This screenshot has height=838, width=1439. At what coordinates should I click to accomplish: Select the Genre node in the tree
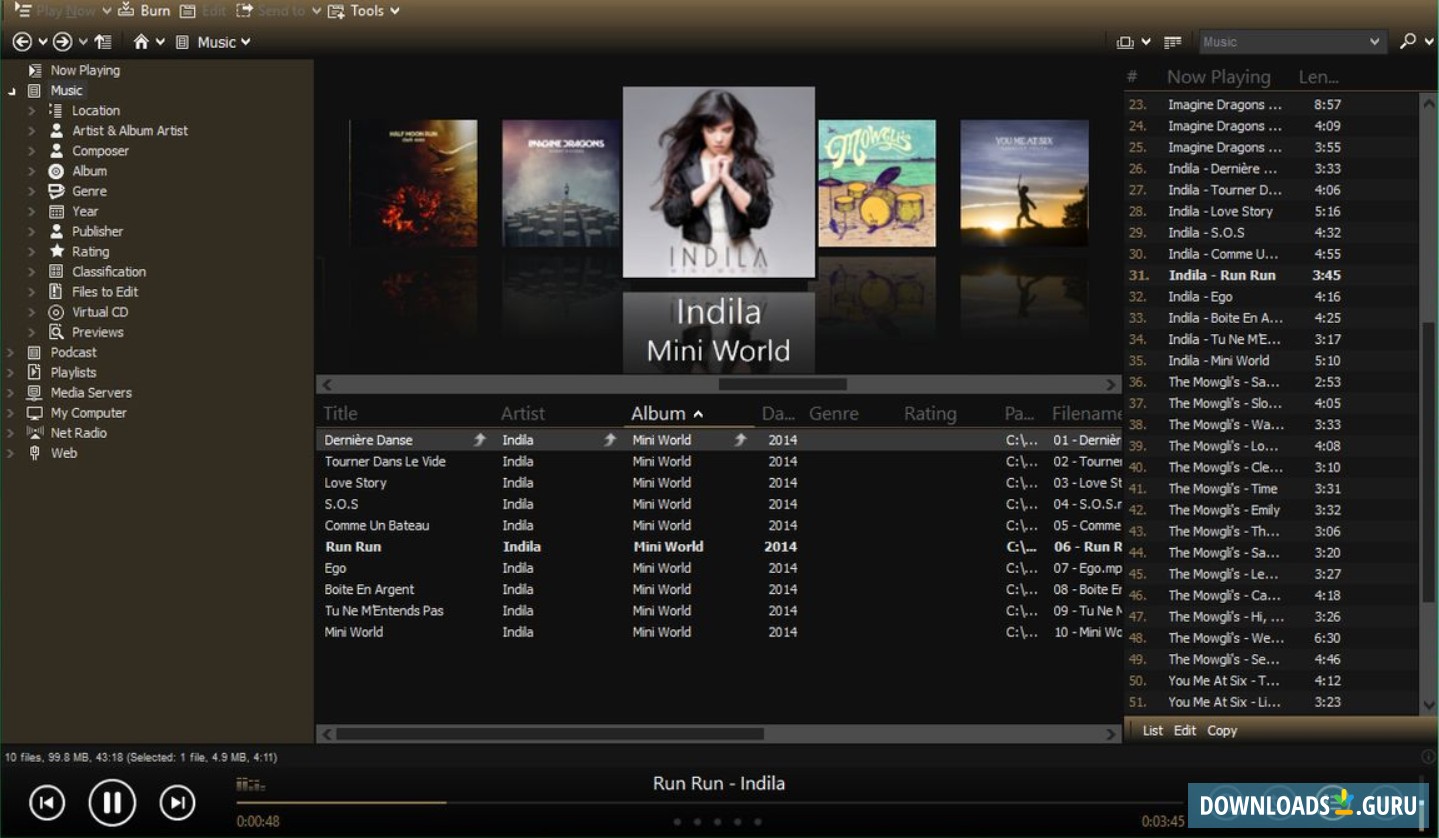point(89,191)
